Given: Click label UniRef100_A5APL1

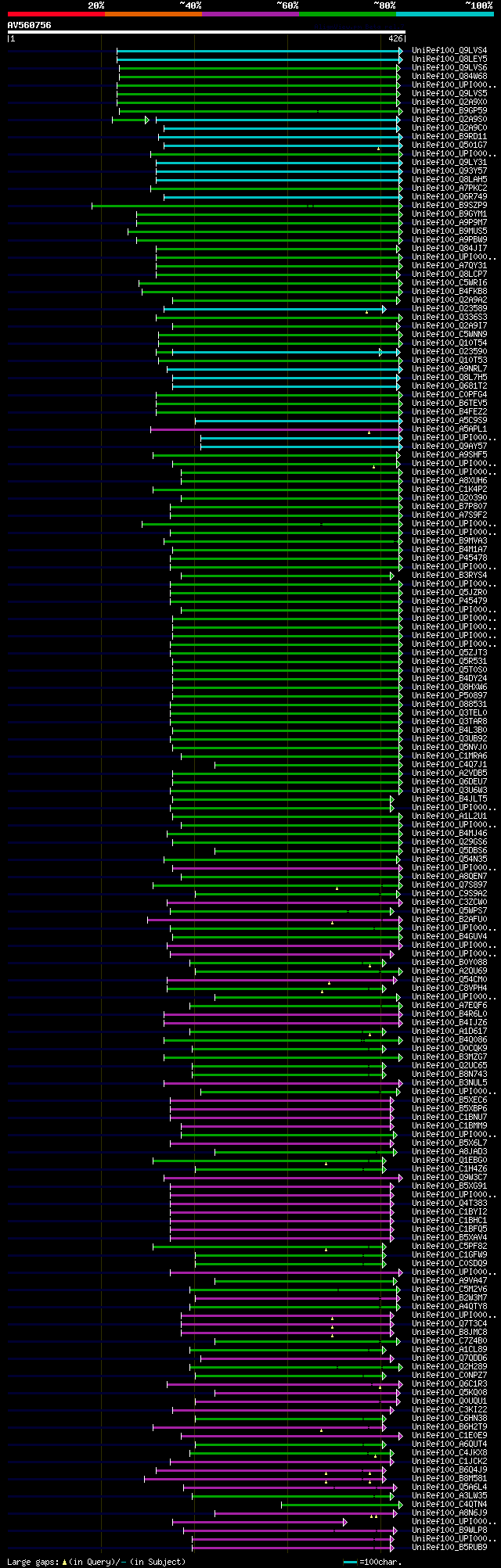Looking at the screenshot, I should [x=449, y=429].
